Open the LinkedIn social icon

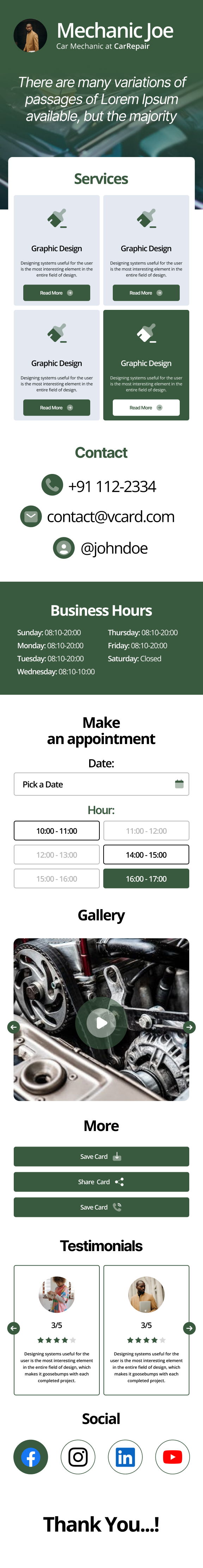pos(125,1457)
